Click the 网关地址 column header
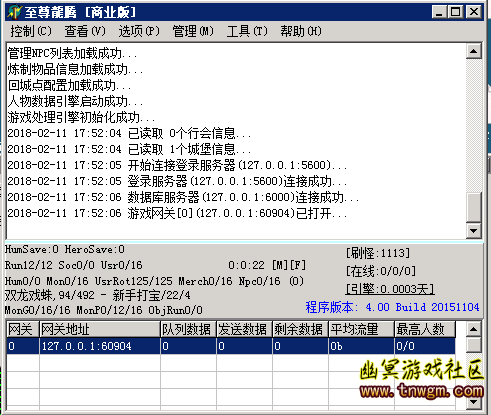The height and width of the screenshot is (415, 491). tap(100, 329)
